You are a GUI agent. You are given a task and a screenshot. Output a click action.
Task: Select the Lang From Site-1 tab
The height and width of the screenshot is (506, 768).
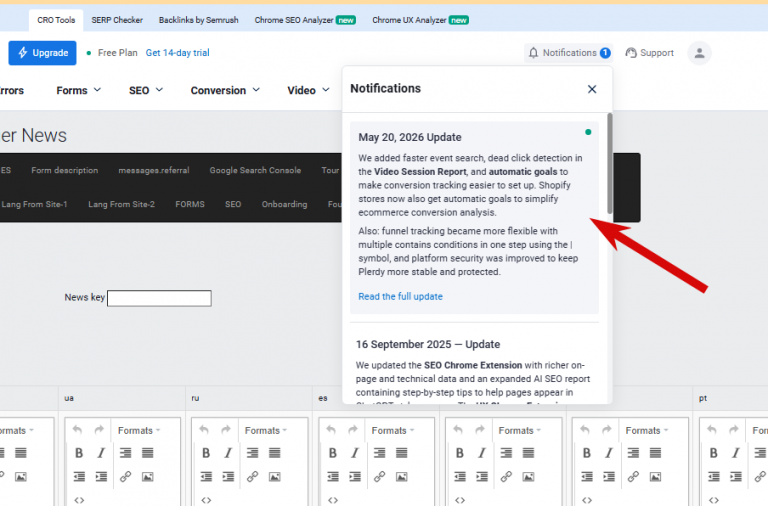34,204
